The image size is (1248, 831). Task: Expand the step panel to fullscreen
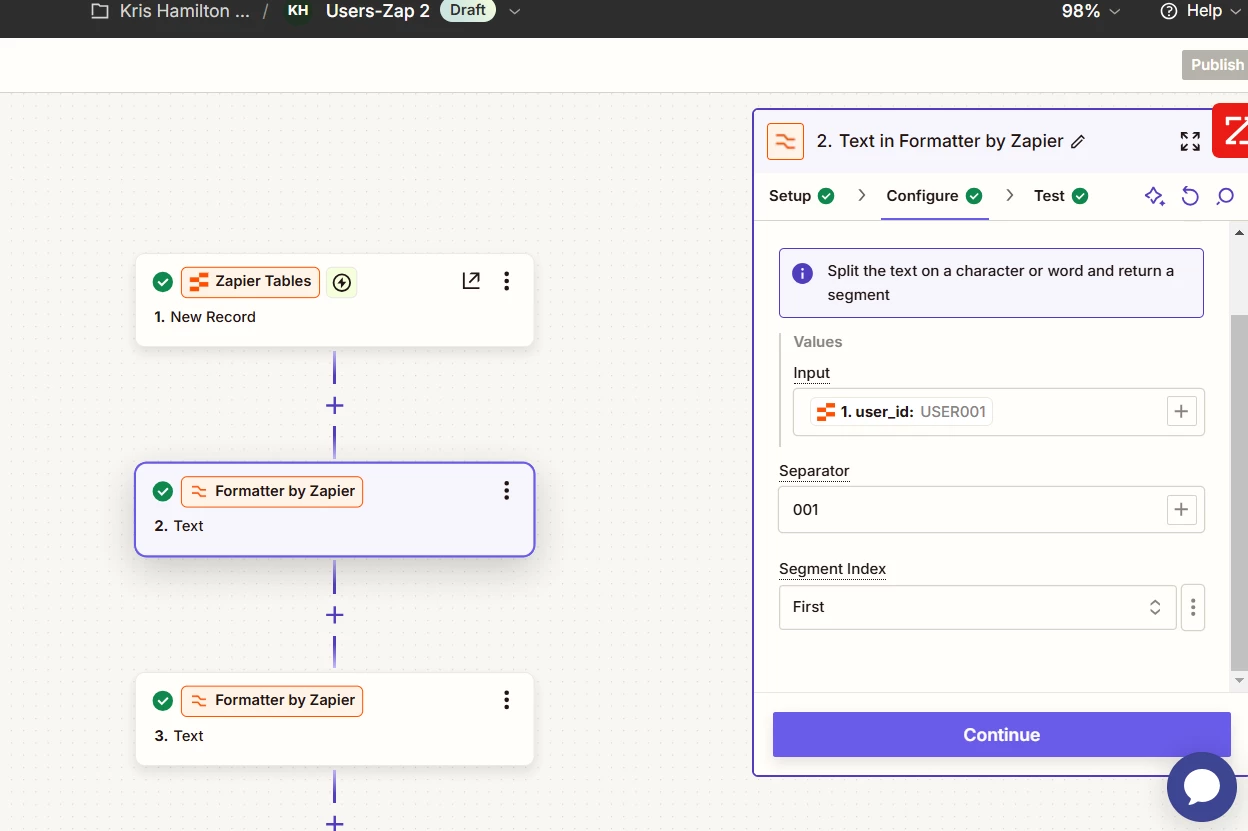point(1190,141)
